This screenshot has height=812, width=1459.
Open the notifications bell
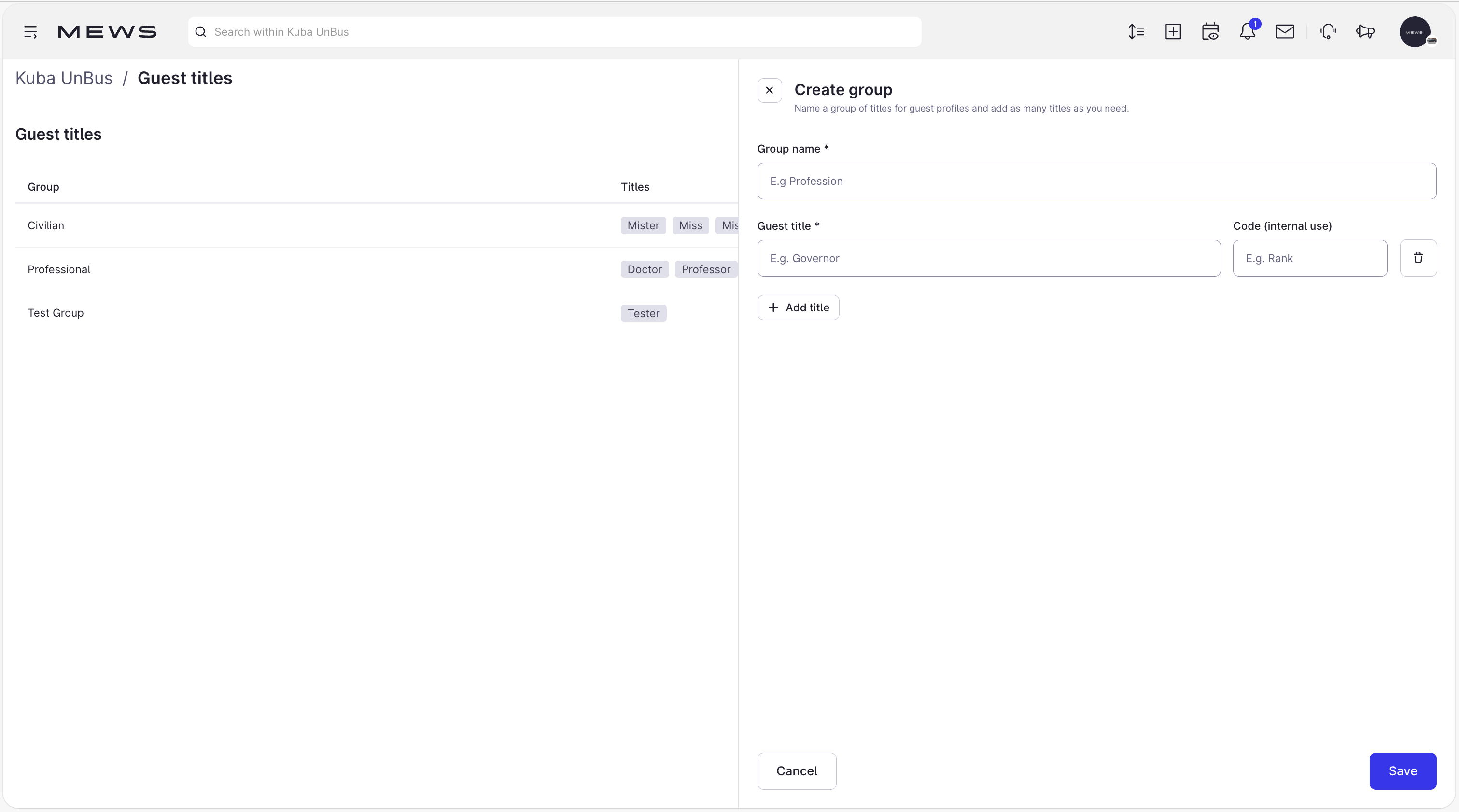(x=1248, y=32)
